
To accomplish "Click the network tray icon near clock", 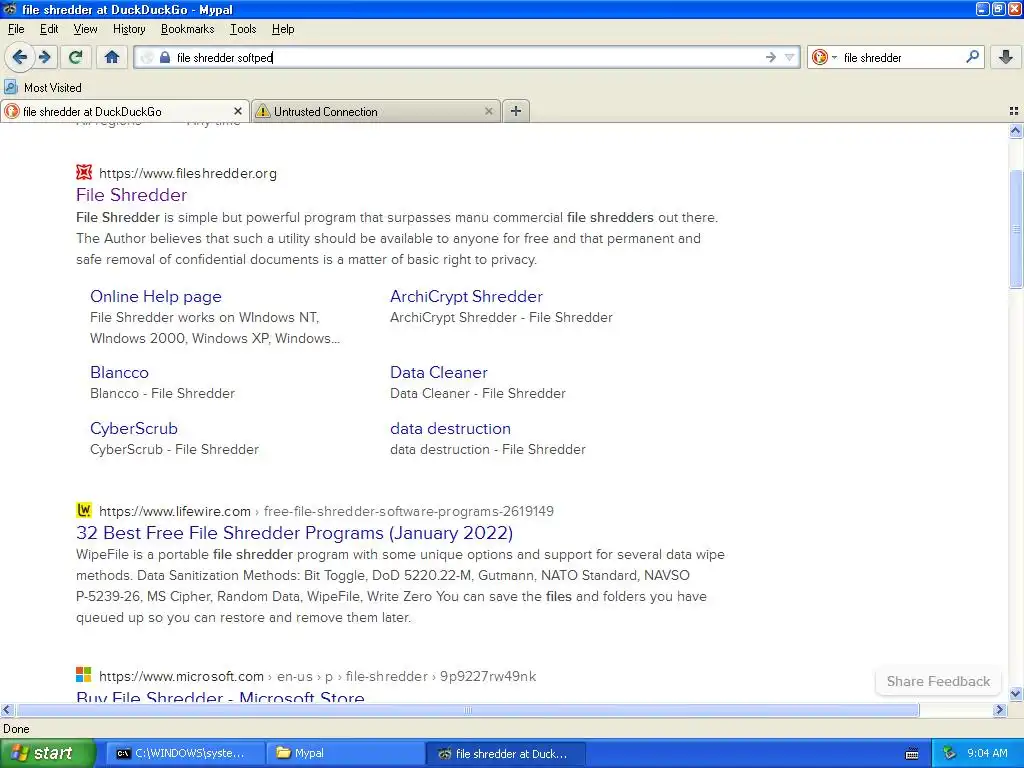I will pyautogui.click(x=949, y=753).
